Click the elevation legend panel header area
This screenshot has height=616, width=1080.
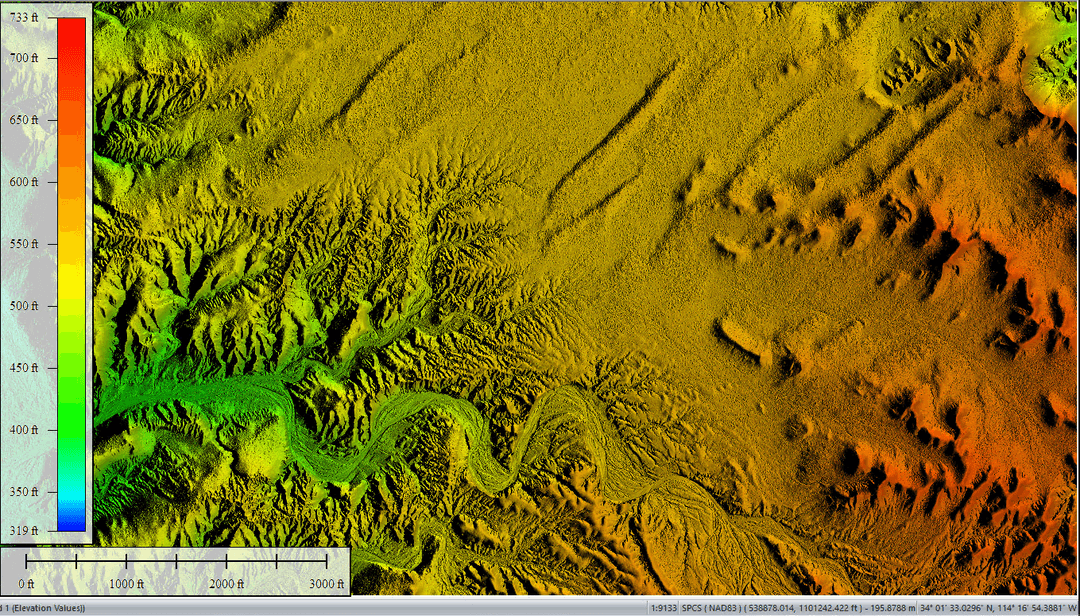(x=45, y=10)
